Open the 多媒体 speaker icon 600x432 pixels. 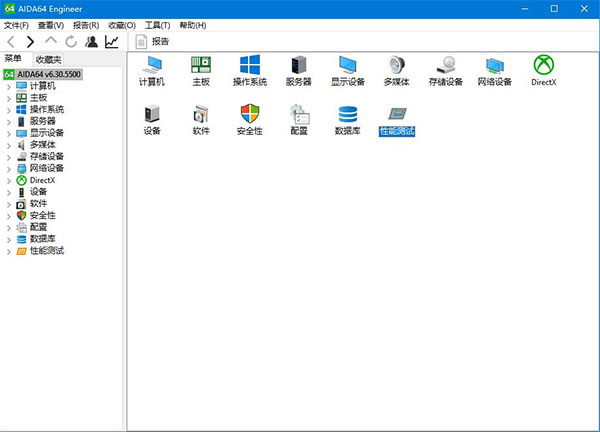tap(397, 67)
